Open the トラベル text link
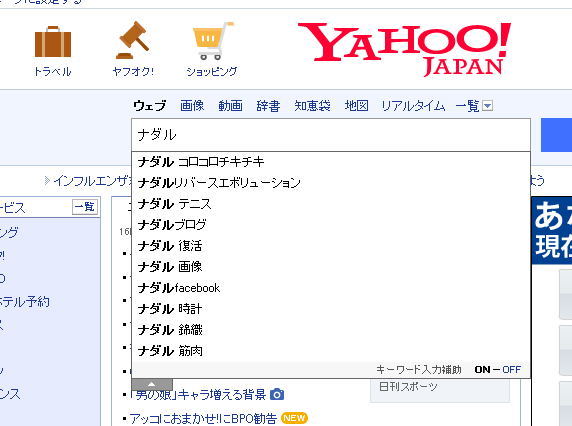572x426 pixels. point(53,71)
